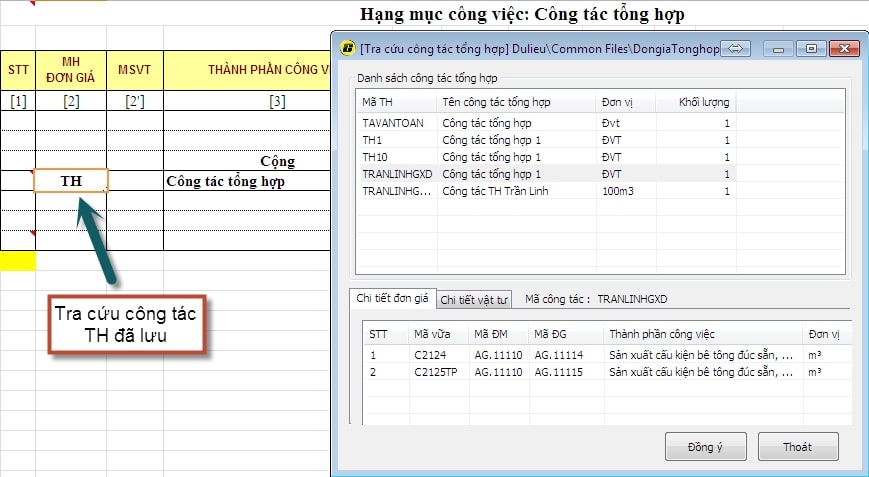Switch to the Chi tiết vật tư tab
The width and height of the screenshot is (869, 477).
tap(475, 299)
